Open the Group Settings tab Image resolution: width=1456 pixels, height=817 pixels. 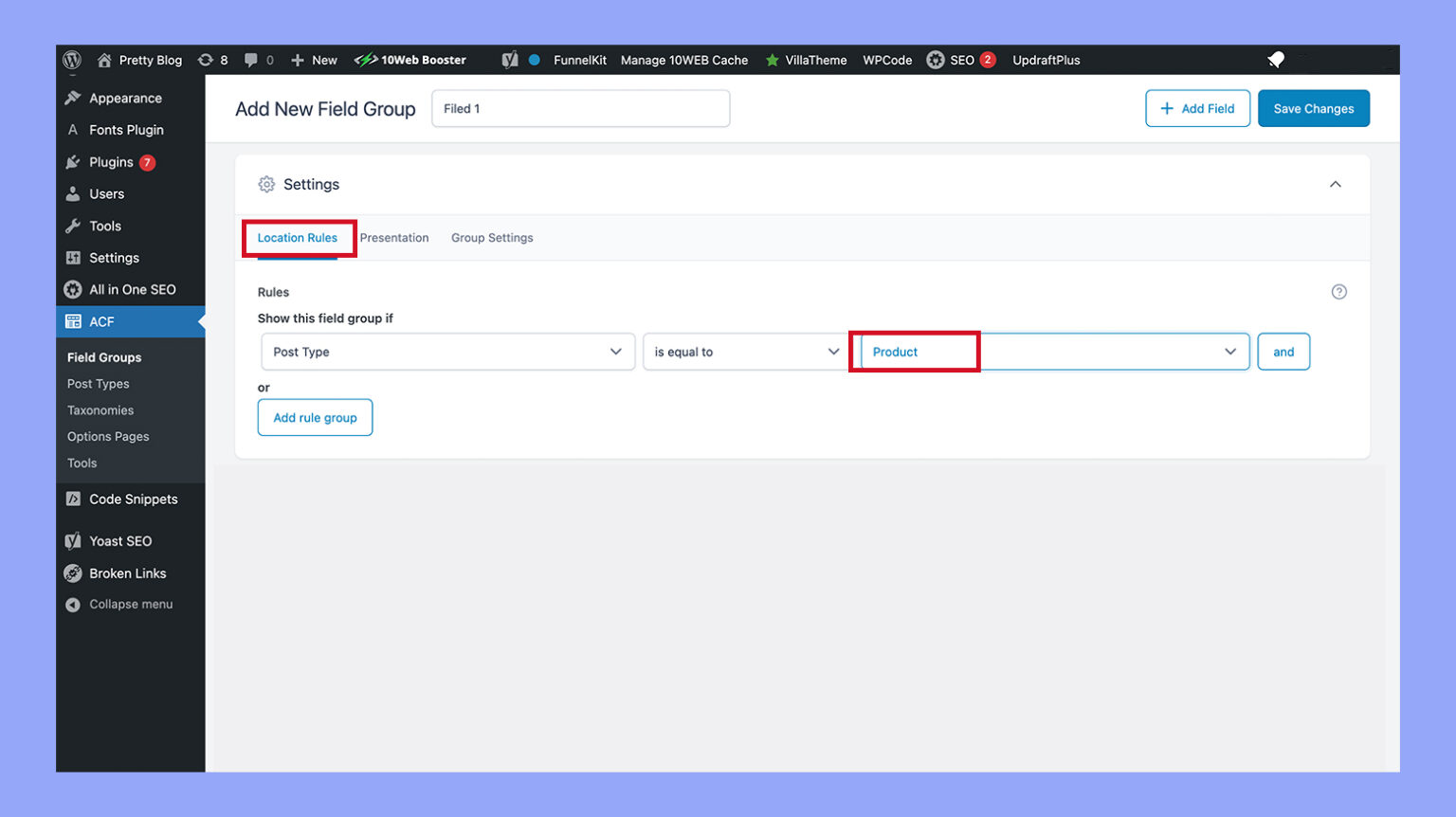point(492,238)
